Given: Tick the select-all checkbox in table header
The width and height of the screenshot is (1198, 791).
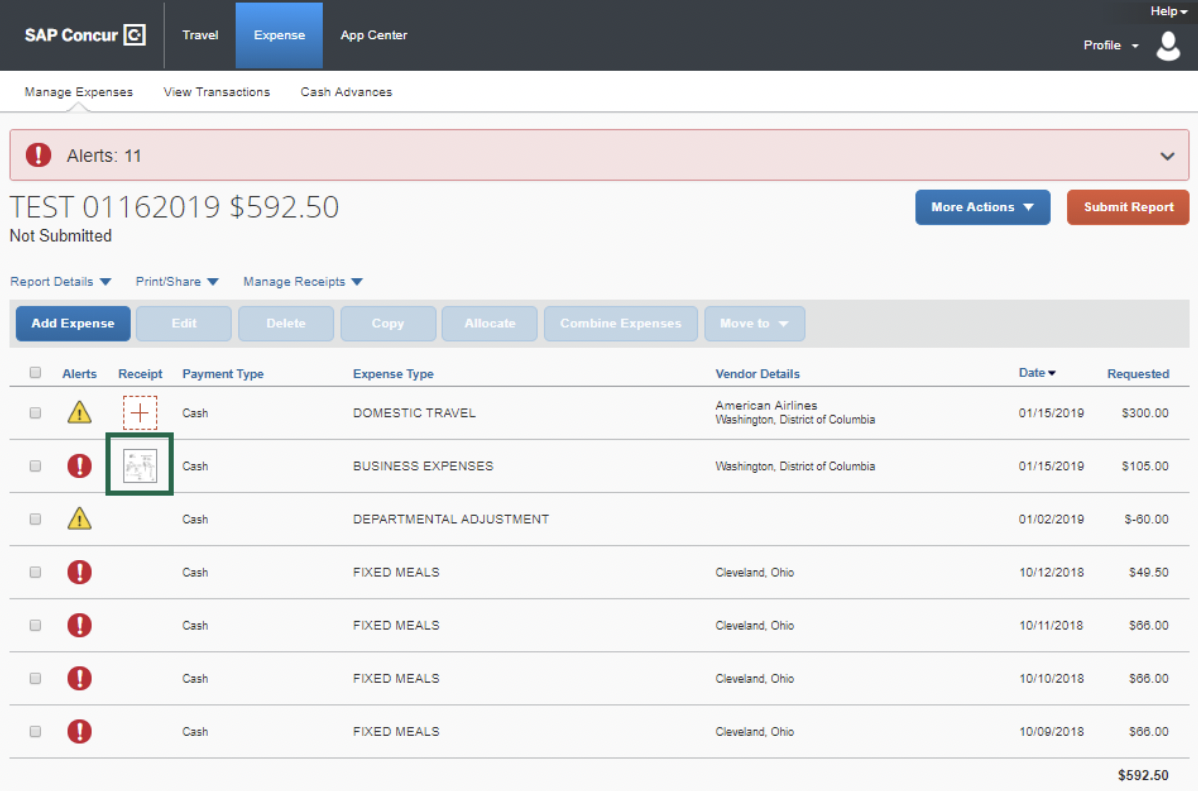Looking at the screenshot, I should coord(36,373).
